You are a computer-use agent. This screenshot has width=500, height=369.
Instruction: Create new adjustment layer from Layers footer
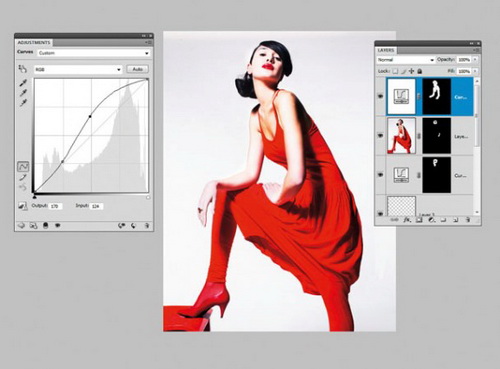(431, 220)
